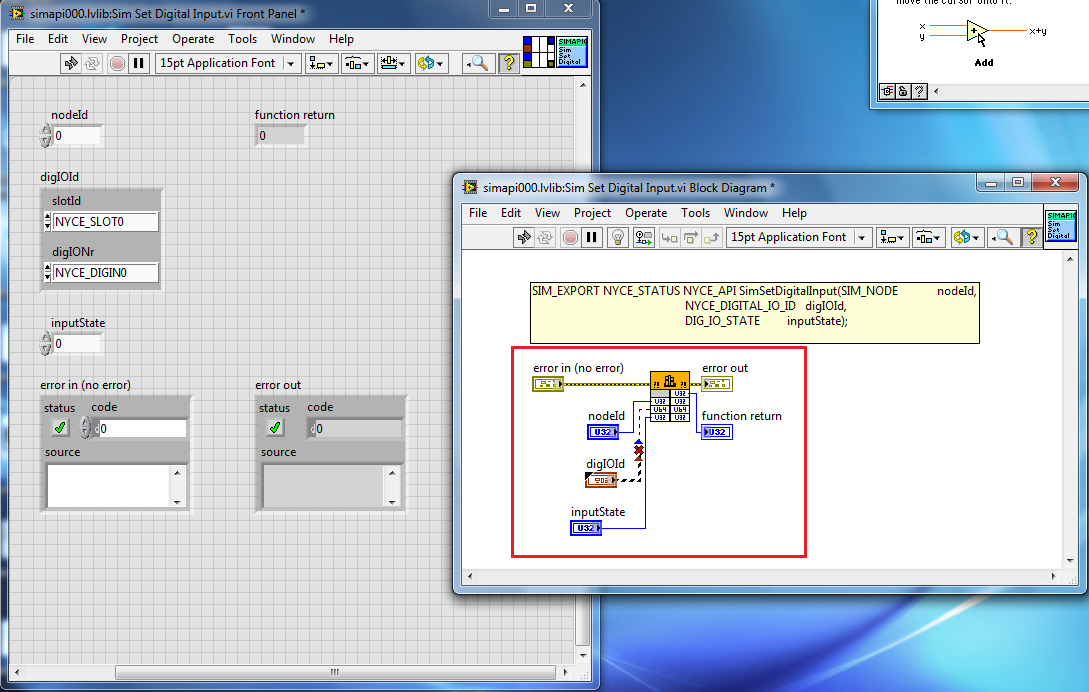Show Context Help from Block Diagram toolbar
Viewport: 1089px width, 692px height.
point(1031,238)
